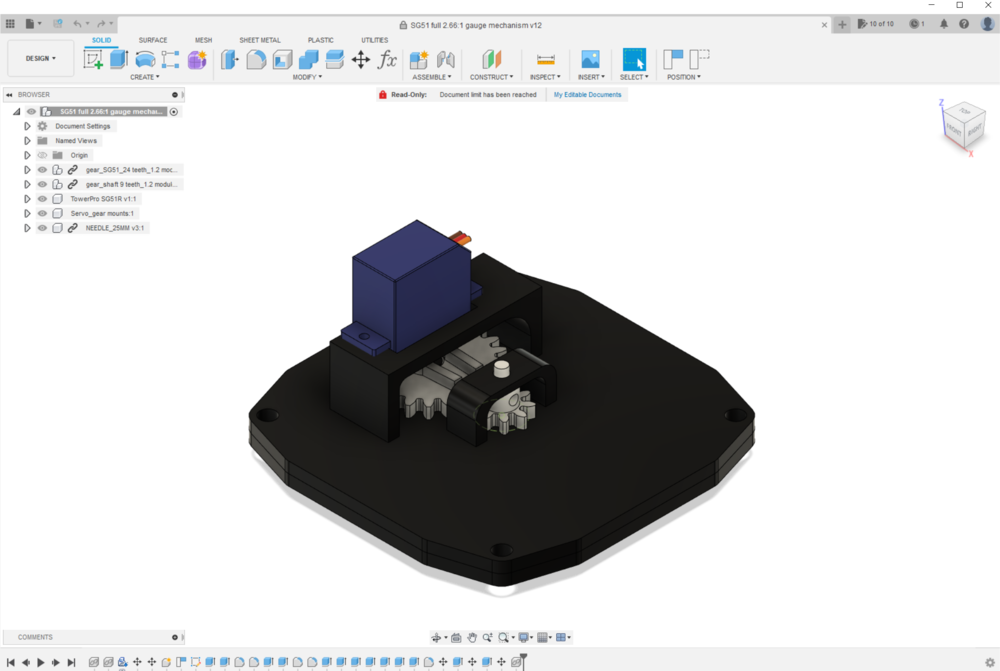Select the New Component tool
This screenshot has width=1000, height=671.
point(419,59)
